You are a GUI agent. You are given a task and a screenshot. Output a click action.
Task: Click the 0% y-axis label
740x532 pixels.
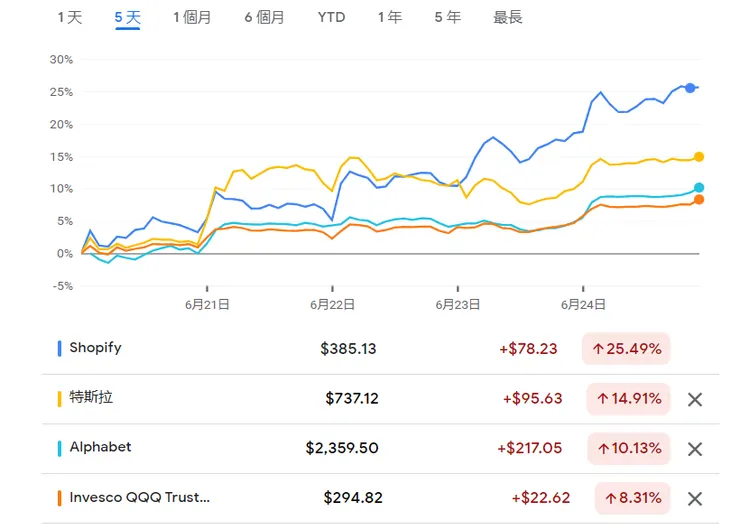click(x=65, y=253)
